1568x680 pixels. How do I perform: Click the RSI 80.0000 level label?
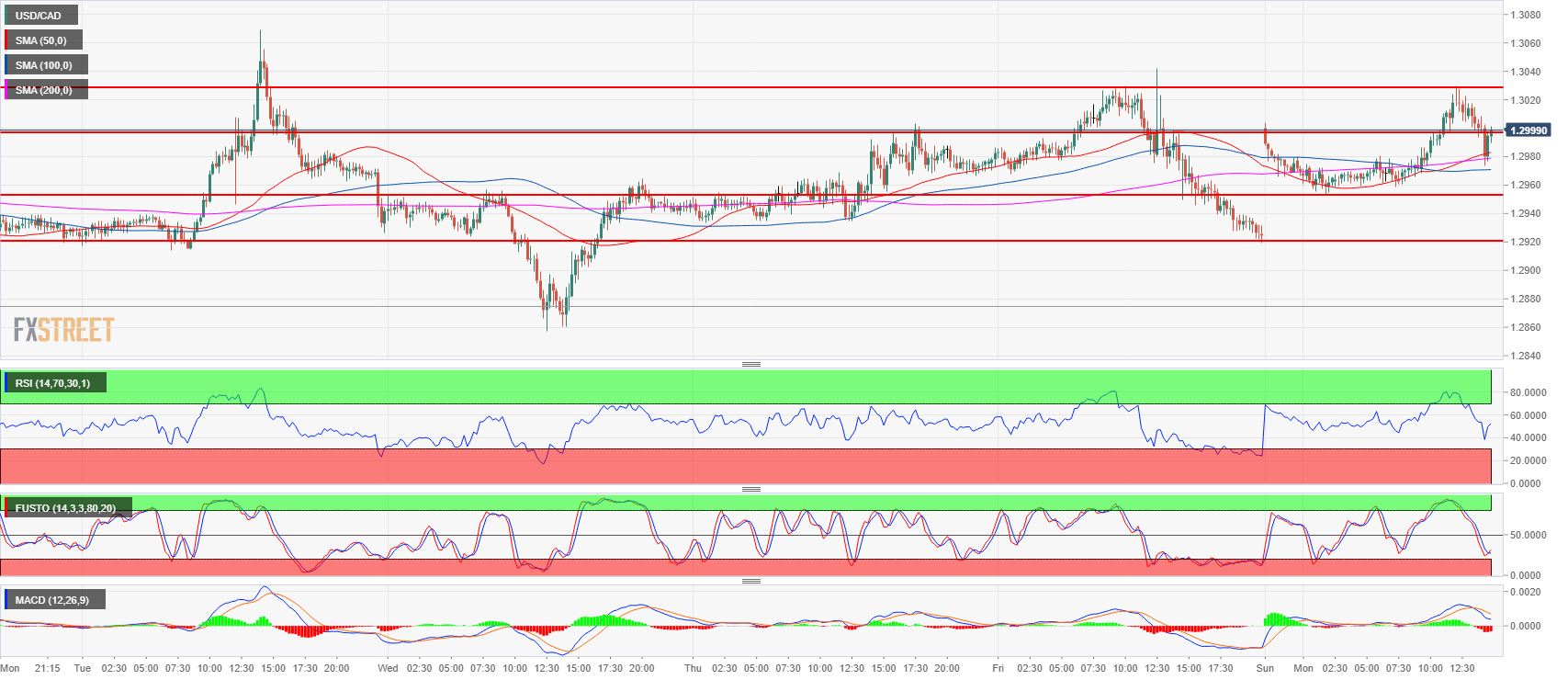pos(1529,392)
